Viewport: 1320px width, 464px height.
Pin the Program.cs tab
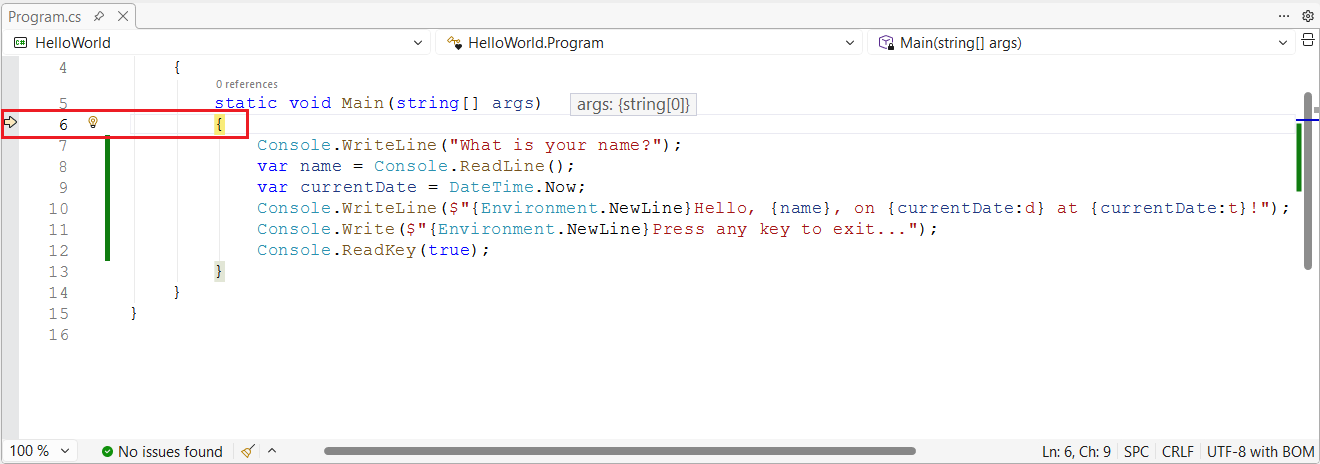[98, 16]
